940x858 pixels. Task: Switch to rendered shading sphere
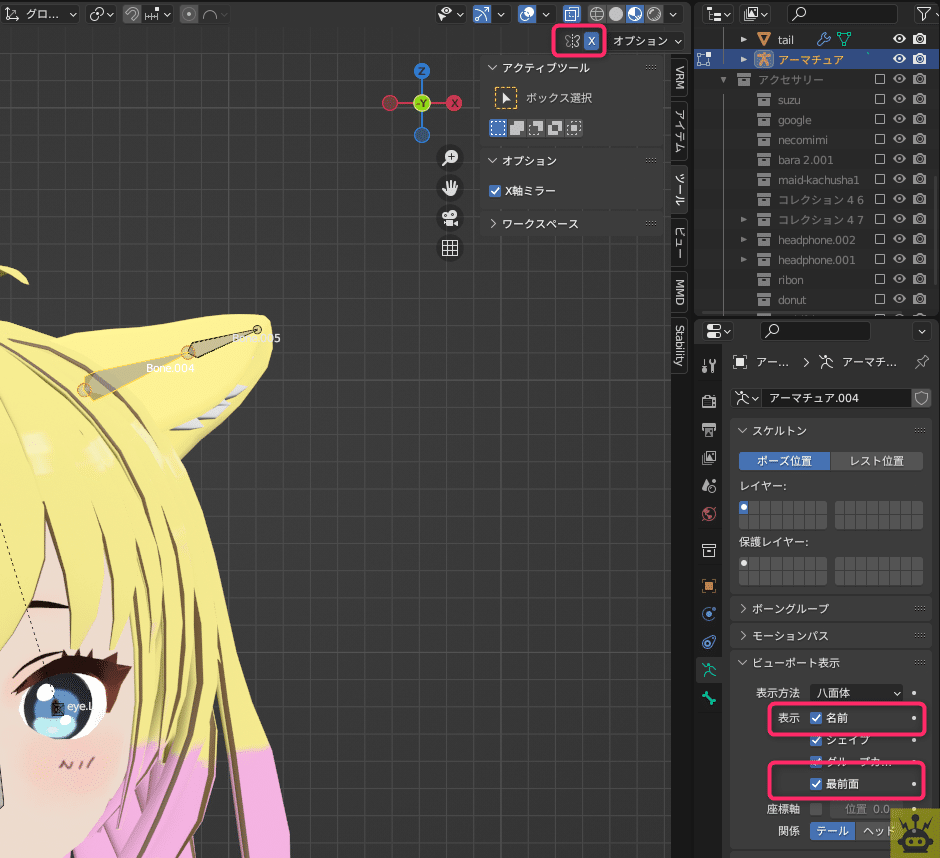point(654,14)
